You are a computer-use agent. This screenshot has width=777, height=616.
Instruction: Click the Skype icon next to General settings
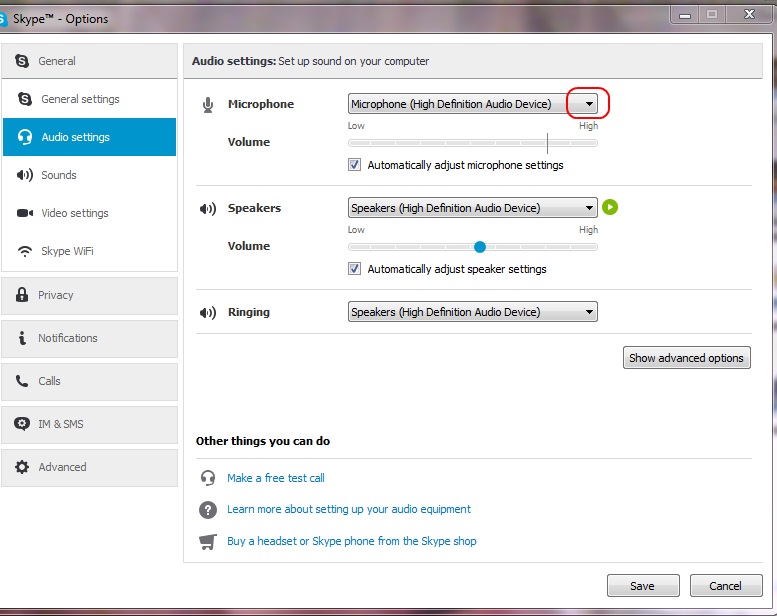tap(25, 99)
